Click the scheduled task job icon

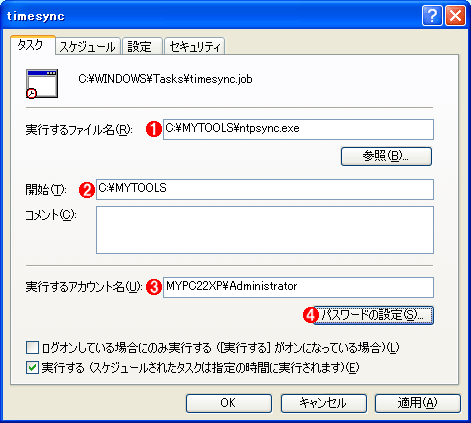[42, 84]
